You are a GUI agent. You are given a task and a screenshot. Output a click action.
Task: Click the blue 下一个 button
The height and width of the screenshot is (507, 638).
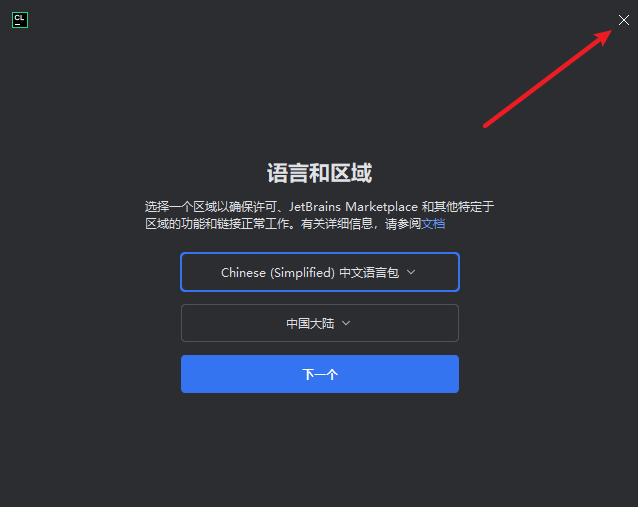click(320, 374)
